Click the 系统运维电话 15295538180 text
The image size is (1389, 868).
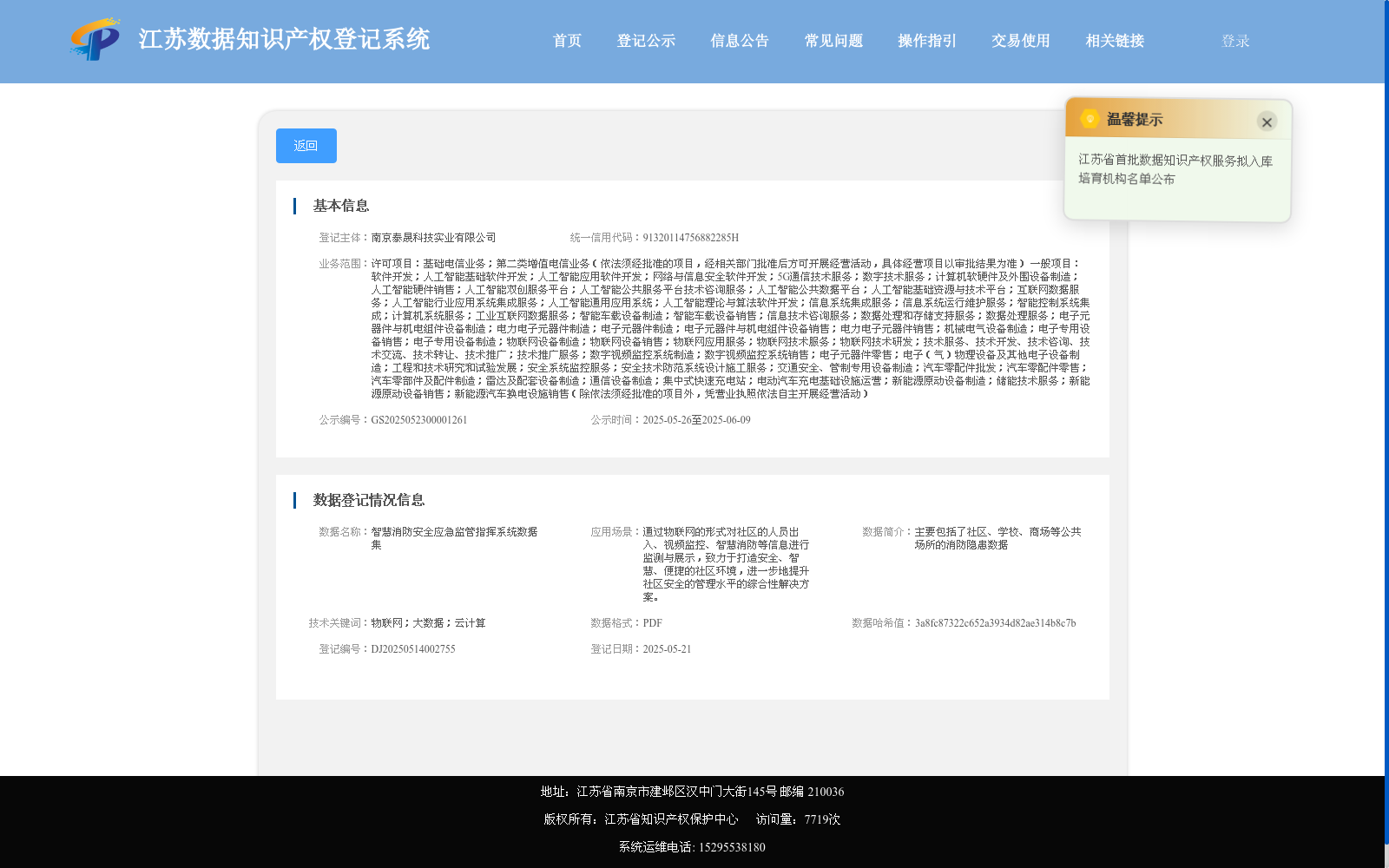pyautogui.click(x=692, y=847)
